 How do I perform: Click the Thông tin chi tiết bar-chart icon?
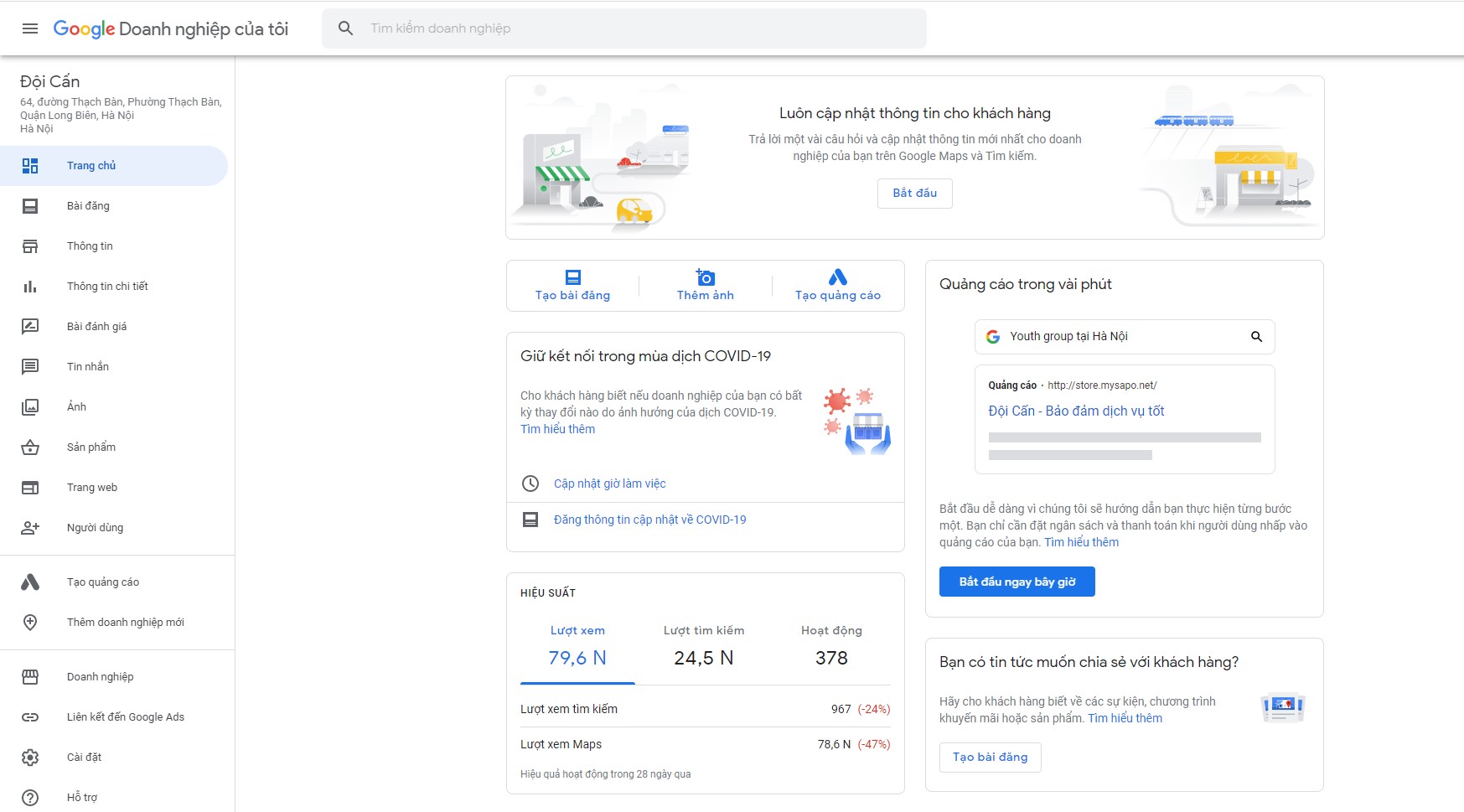point(30,287)
